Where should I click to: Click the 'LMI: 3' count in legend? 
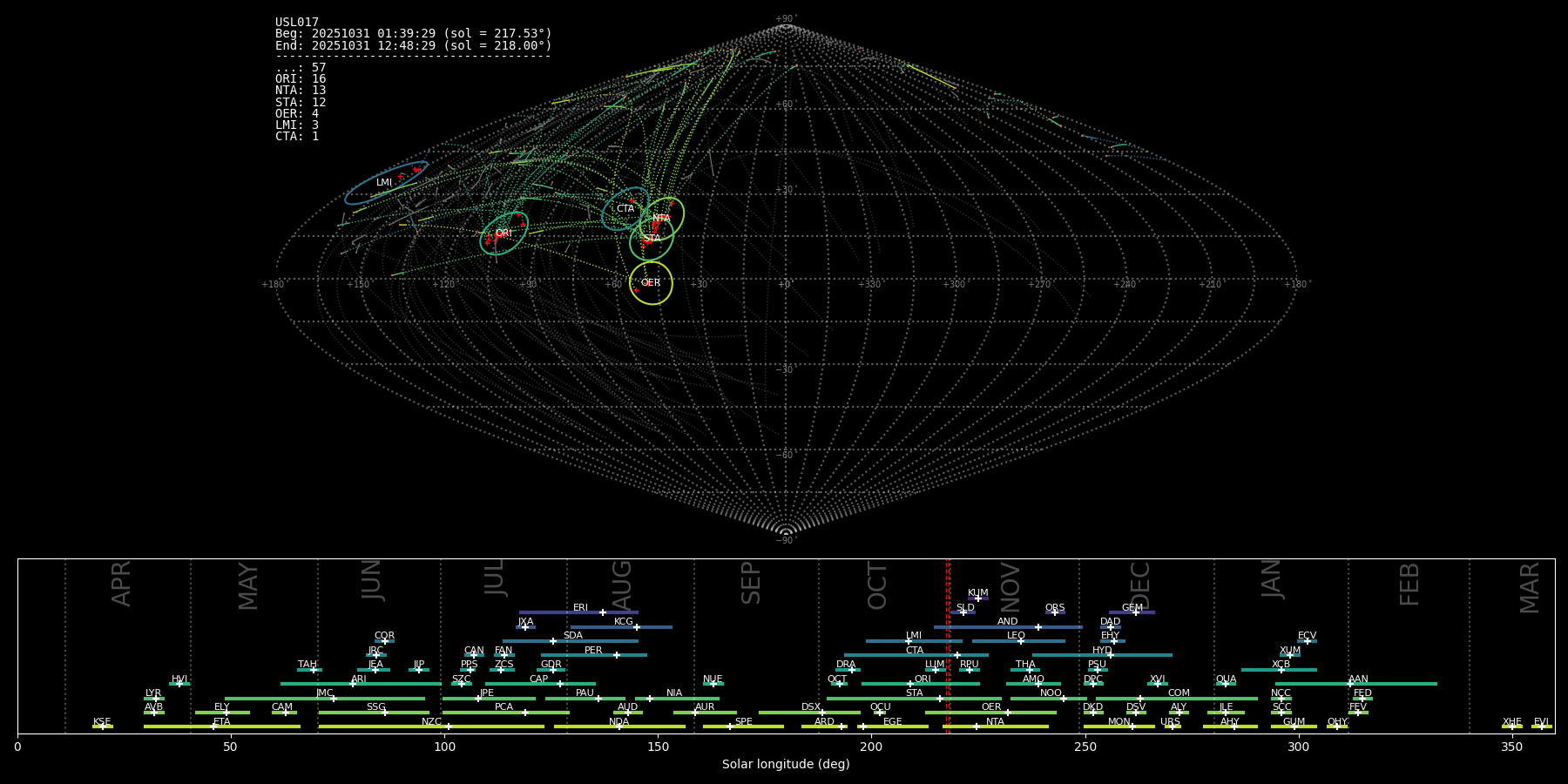[297, 125]
